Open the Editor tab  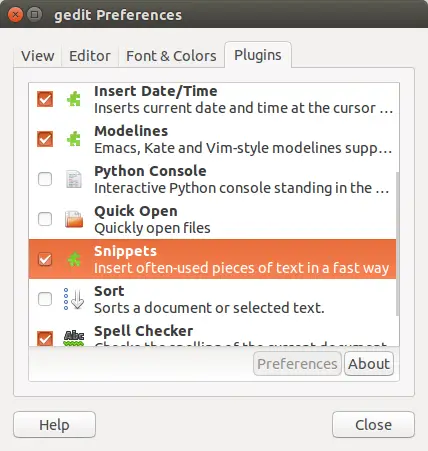90,56
